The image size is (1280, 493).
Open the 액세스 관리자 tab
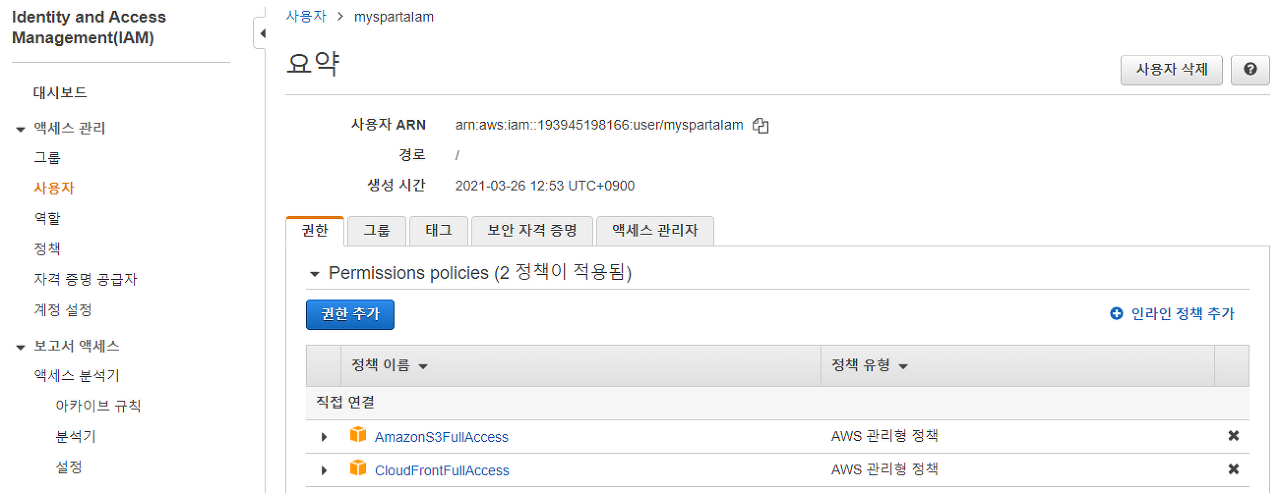coord(655,230)
